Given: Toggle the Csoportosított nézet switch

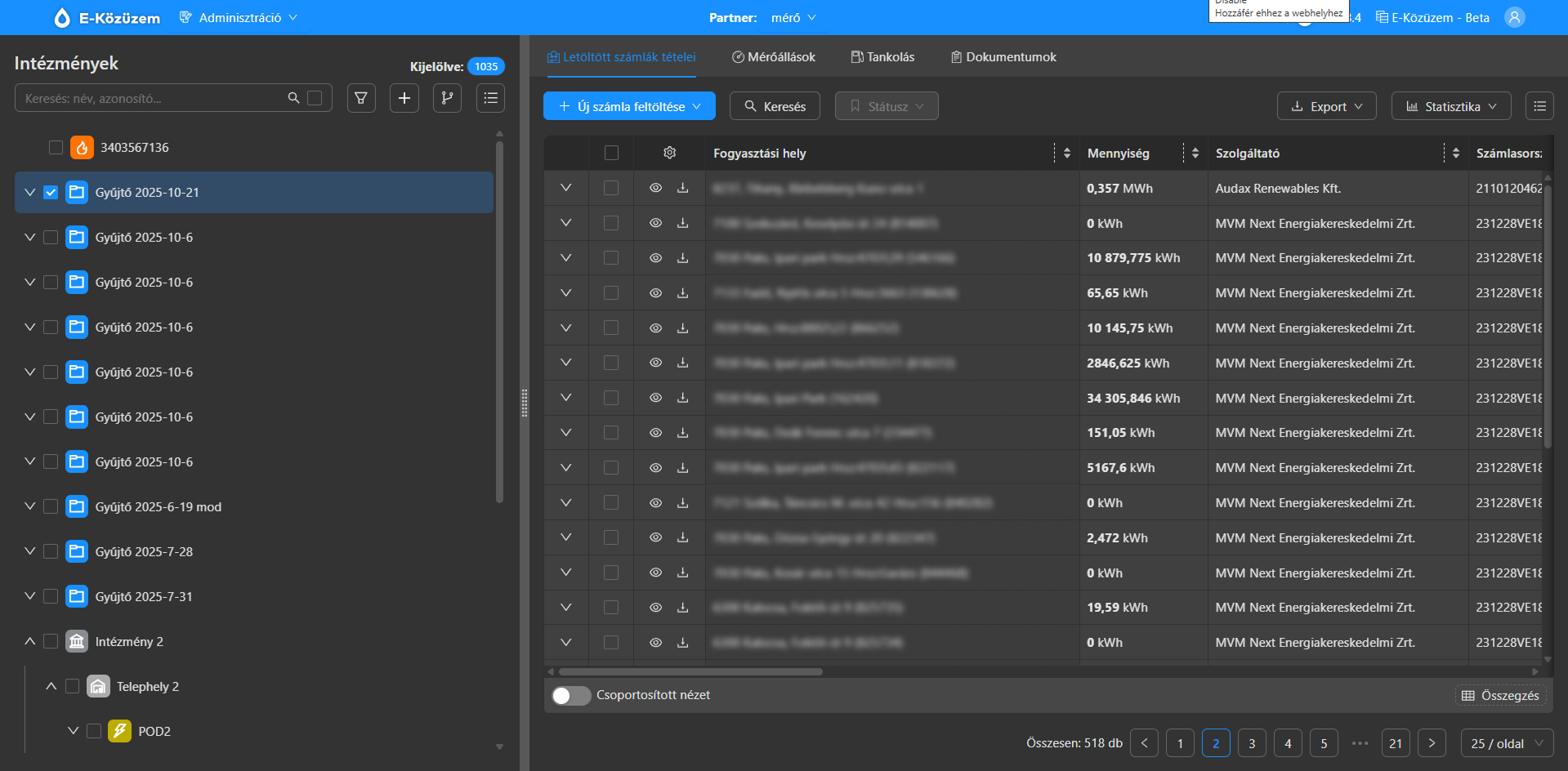Looking at the screenshot, I should pyautogui.click(x=571, y=695).
